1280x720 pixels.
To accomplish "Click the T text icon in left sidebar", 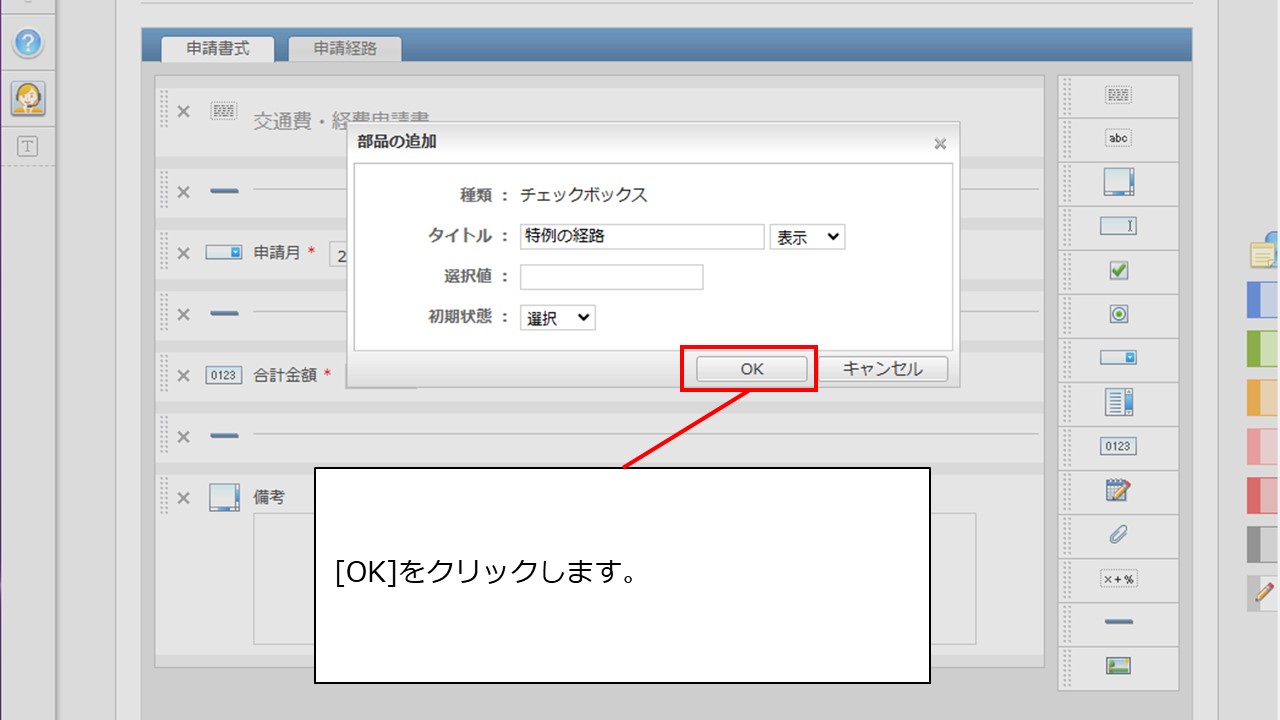I will [28, 147].
